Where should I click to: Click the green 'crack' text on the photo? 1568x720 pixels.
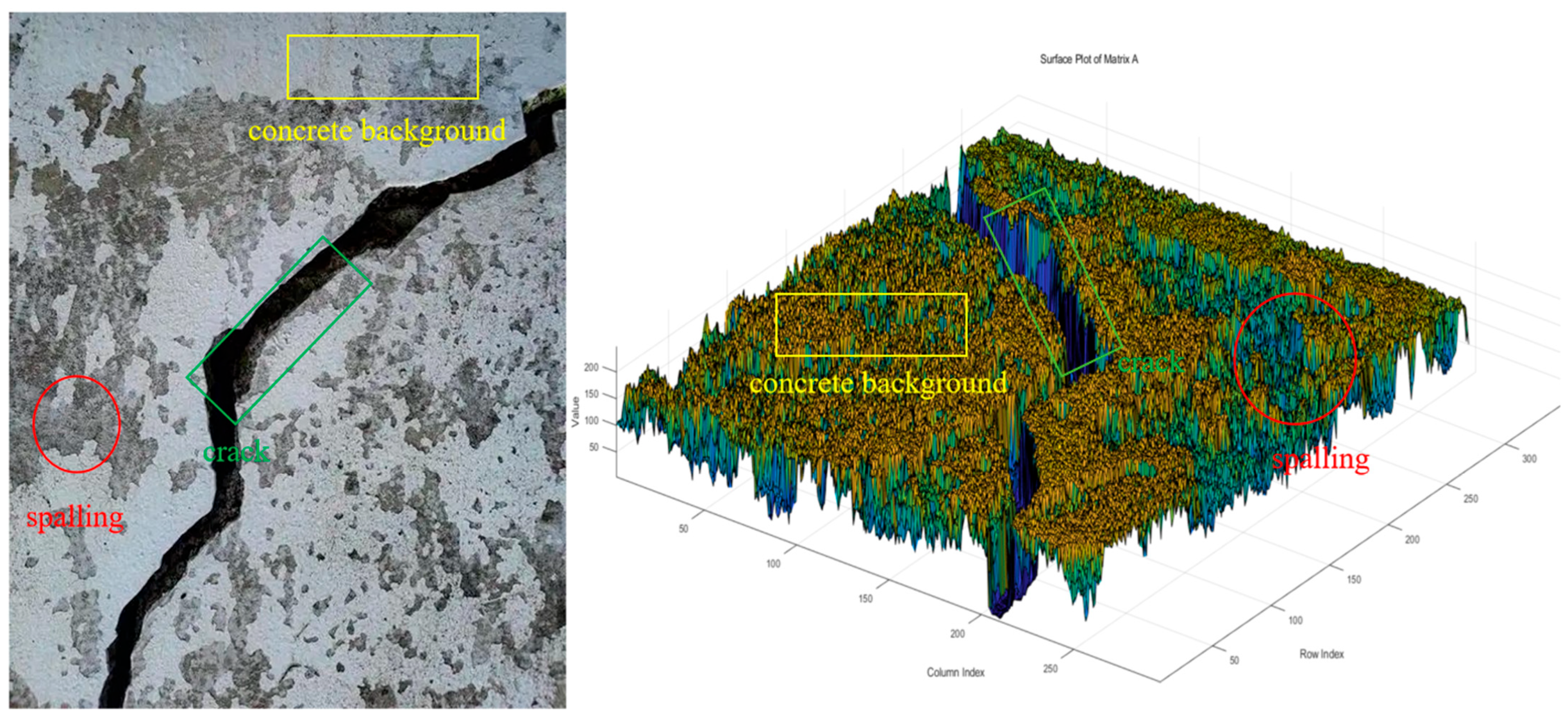[236, 452]
